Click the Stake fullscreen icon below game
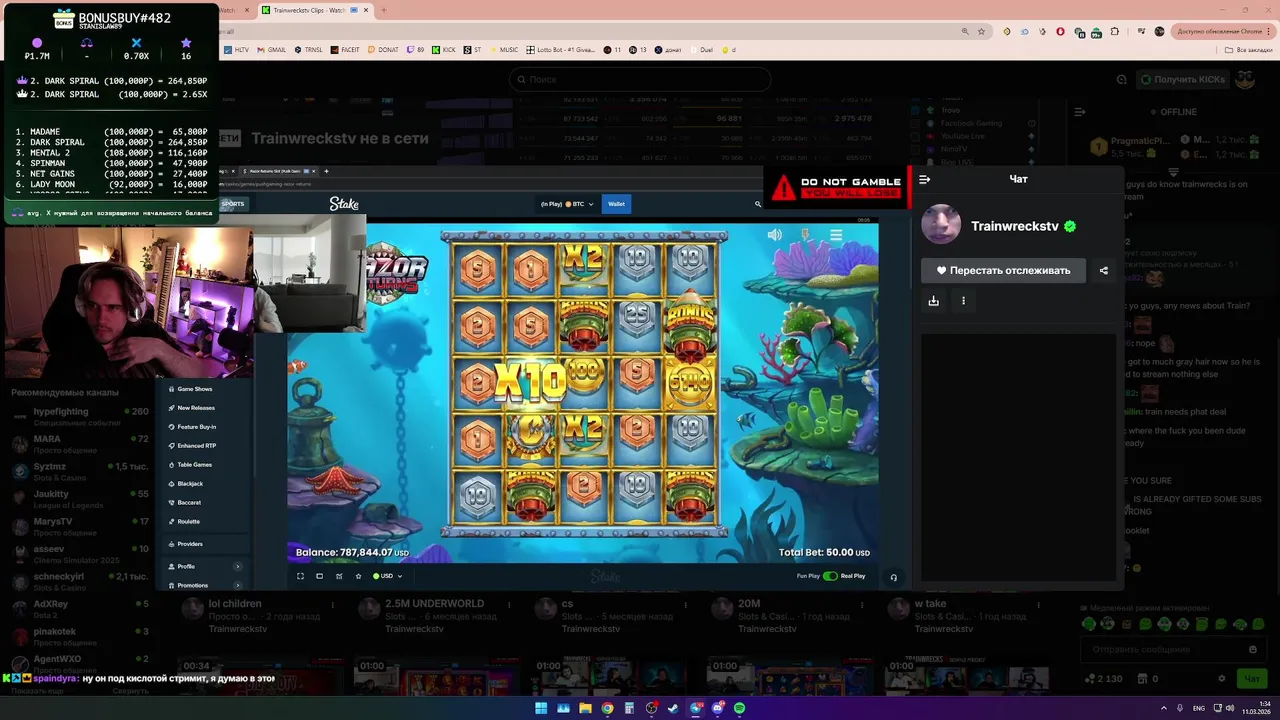Image resolution: width=1280 pixels, height=720 pixels. tap(300, 576)
